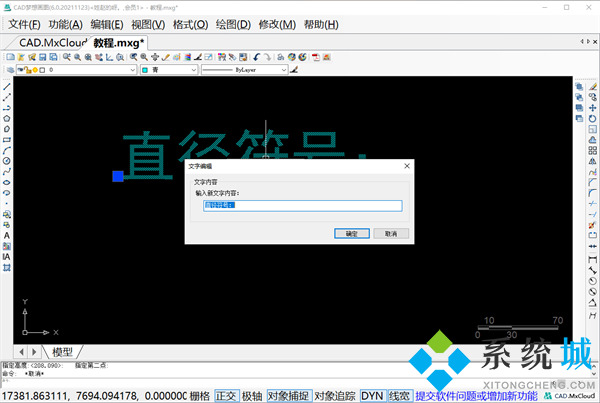Click the Save toolbar icon

coord(42,57)
